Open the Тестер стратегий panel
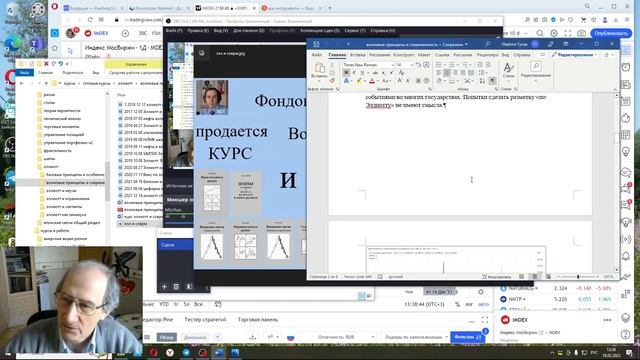Image resolution: width=640 pixels, height=360 pixels. click(205, 320)
